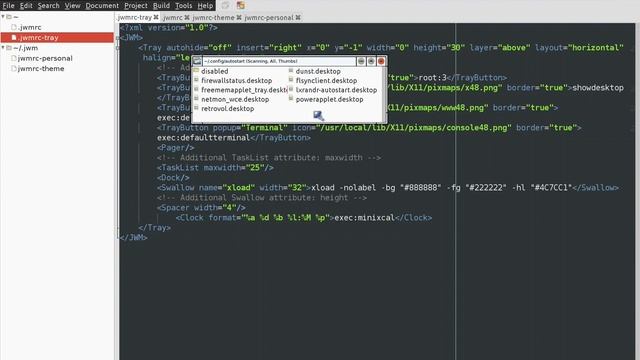Click the file manager window menu icon
Viewport: 640px width, 360px height.
pyautogui.click(x=197, y=61)
